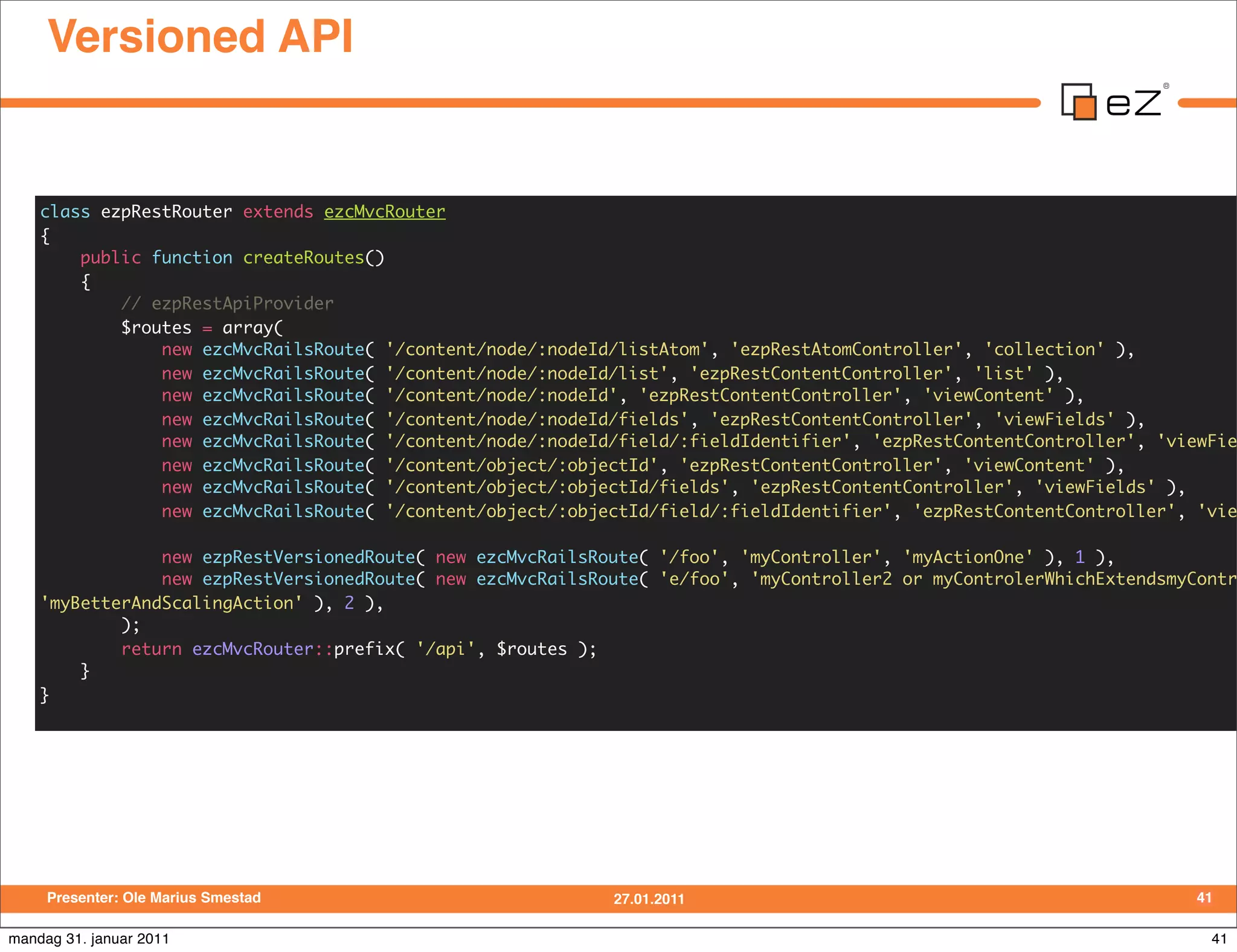Select the 'collection' action string
The height and width of the screenshot is (952, 1237).
pos(1044,349)
